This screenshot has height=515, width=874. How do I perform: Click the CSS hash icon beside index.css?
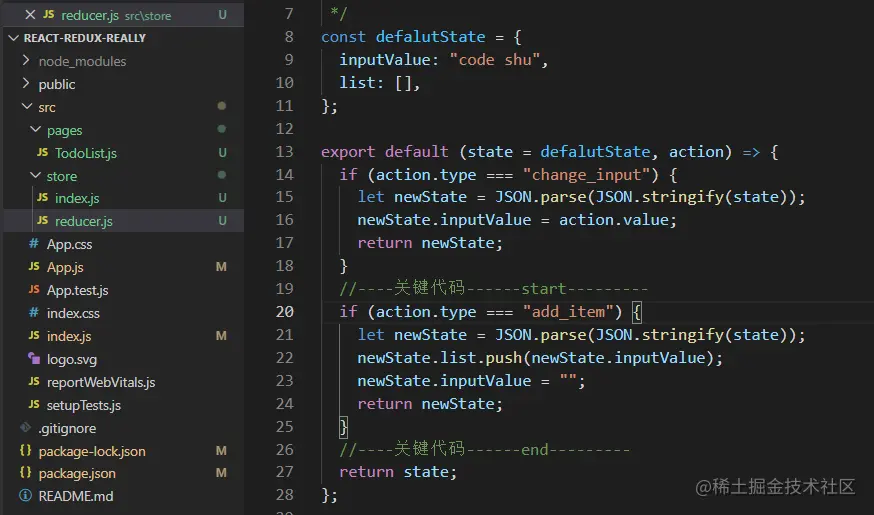[34, 313]
